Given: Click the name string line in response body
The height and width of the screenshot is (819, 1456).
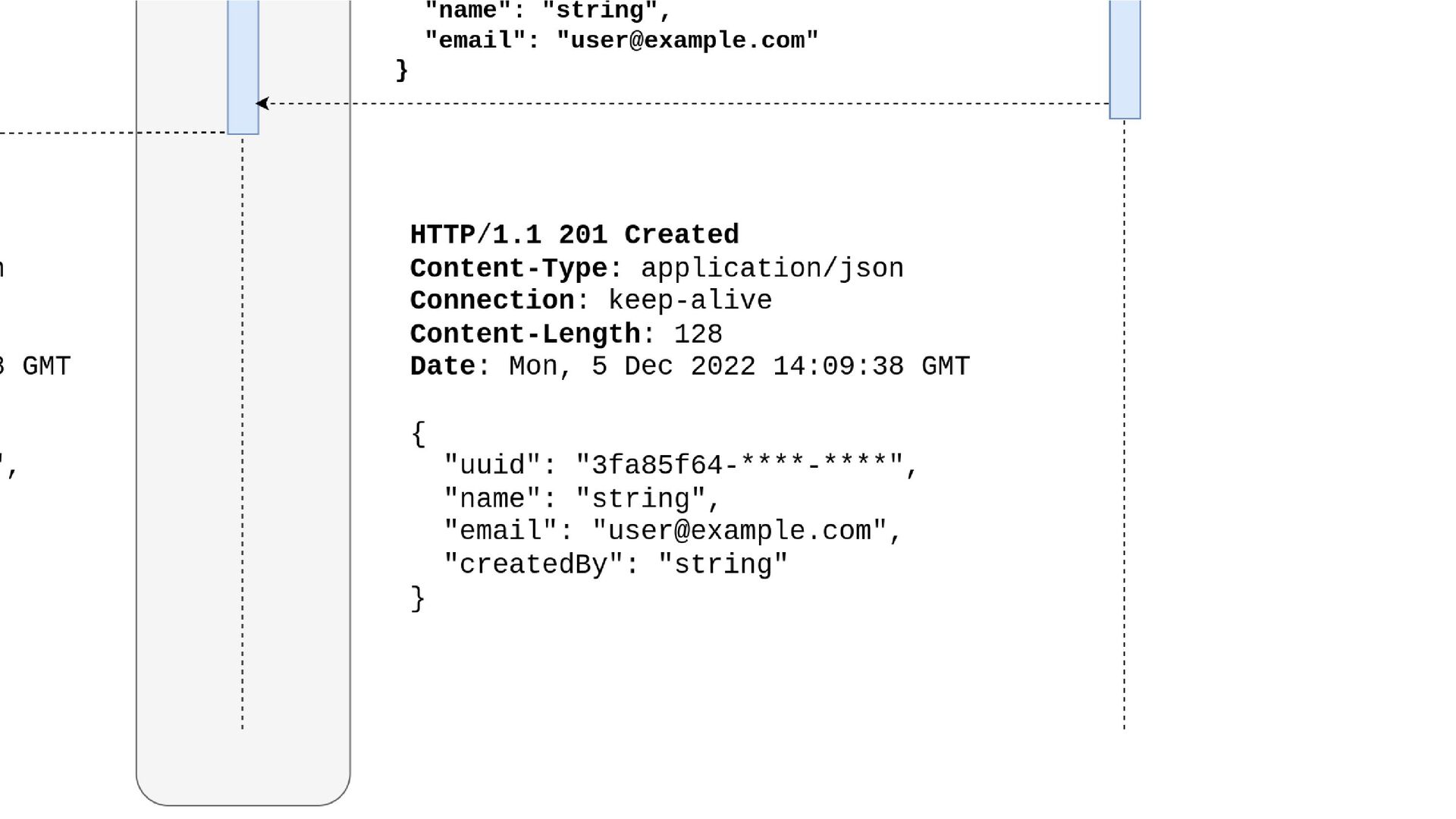Looking at the screenshot, I should click(581, 498).
